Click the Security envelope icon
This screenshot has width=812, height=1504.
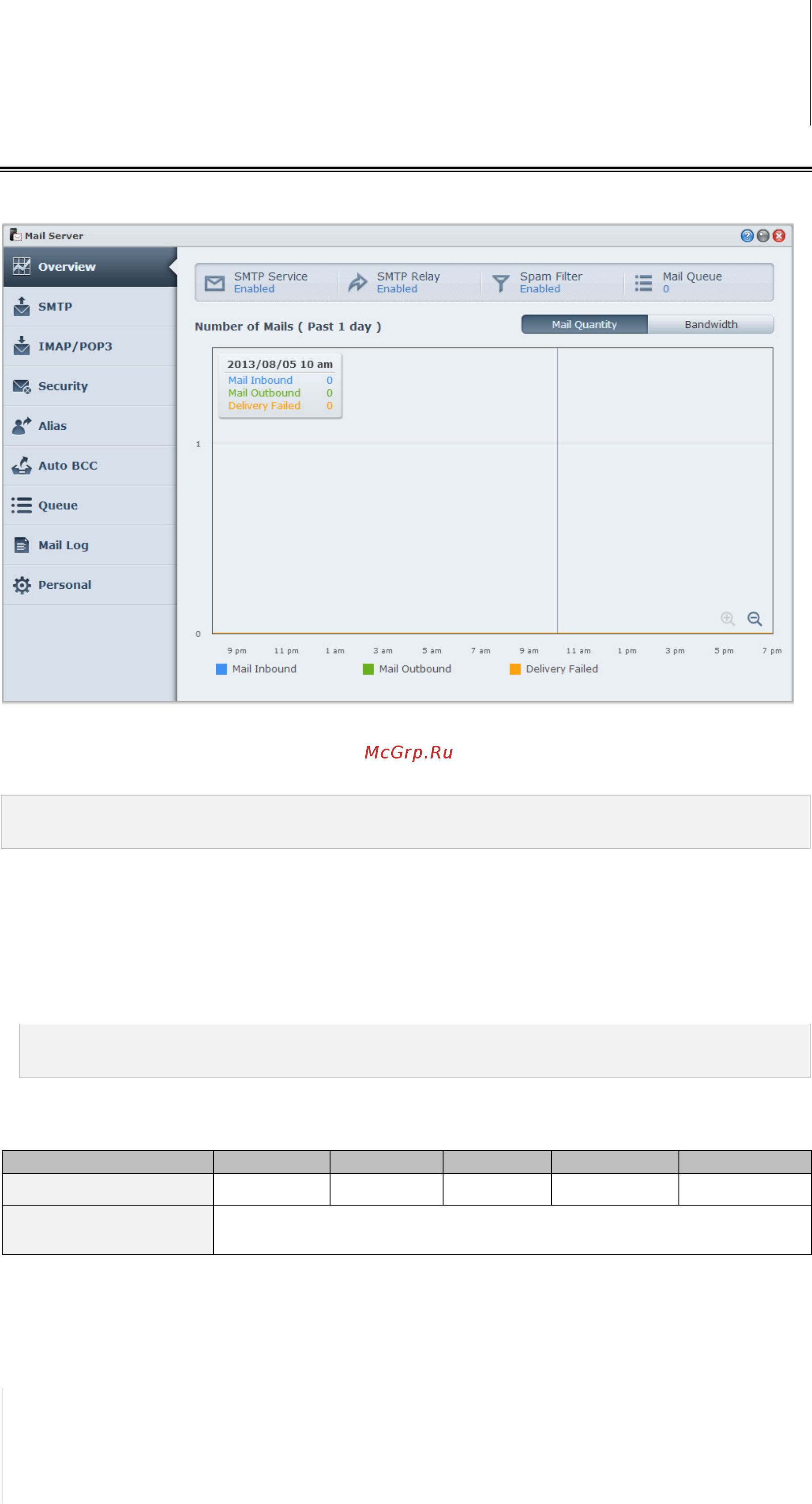[21, 386]
